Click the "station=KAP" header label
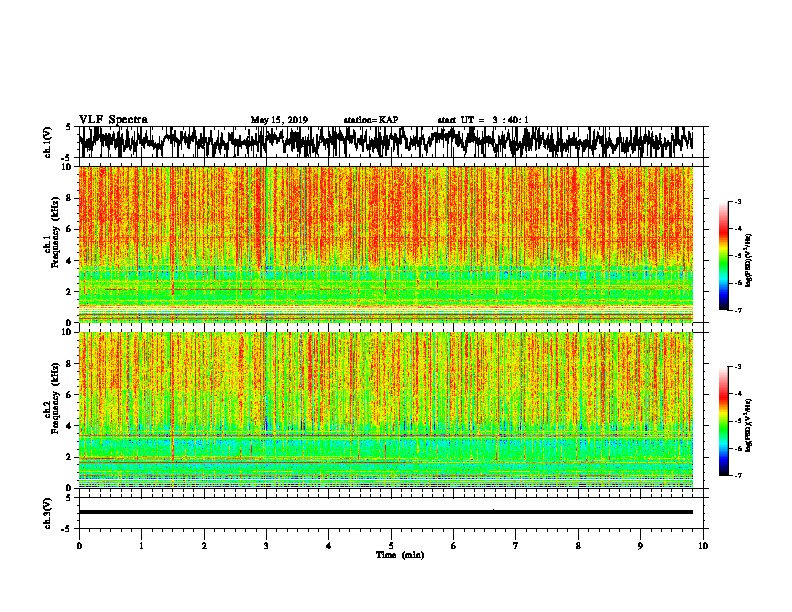 (371, 120)
